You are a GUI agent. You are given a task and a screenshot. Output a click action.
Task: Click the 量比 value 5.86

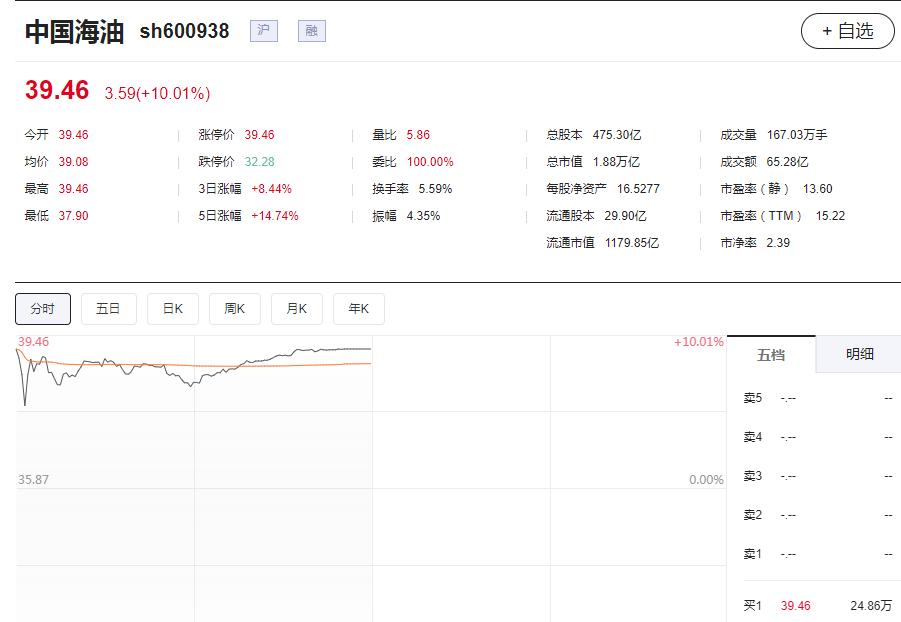point(418,135)
